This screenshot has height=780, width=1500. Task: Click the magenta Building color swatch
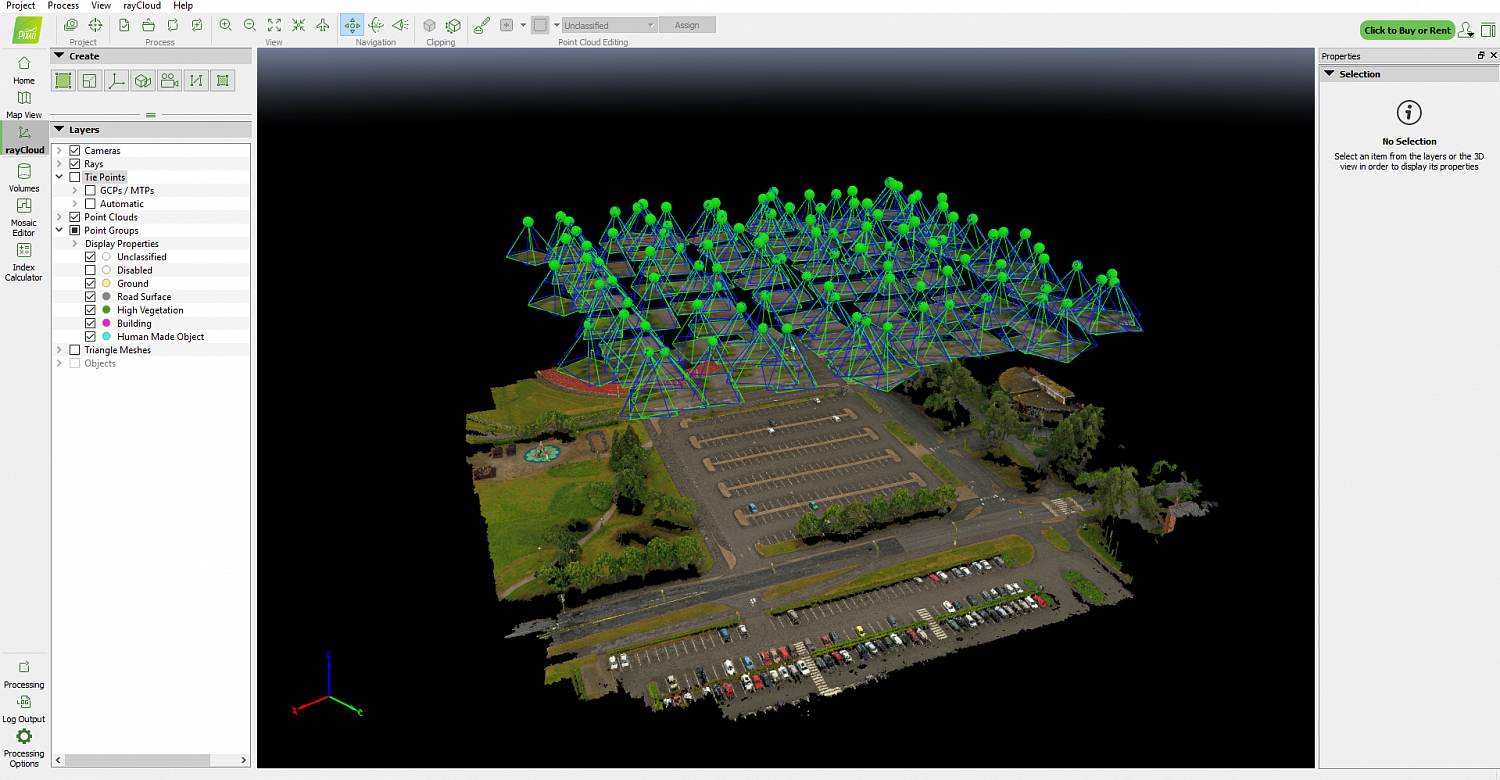pos(106,324)
